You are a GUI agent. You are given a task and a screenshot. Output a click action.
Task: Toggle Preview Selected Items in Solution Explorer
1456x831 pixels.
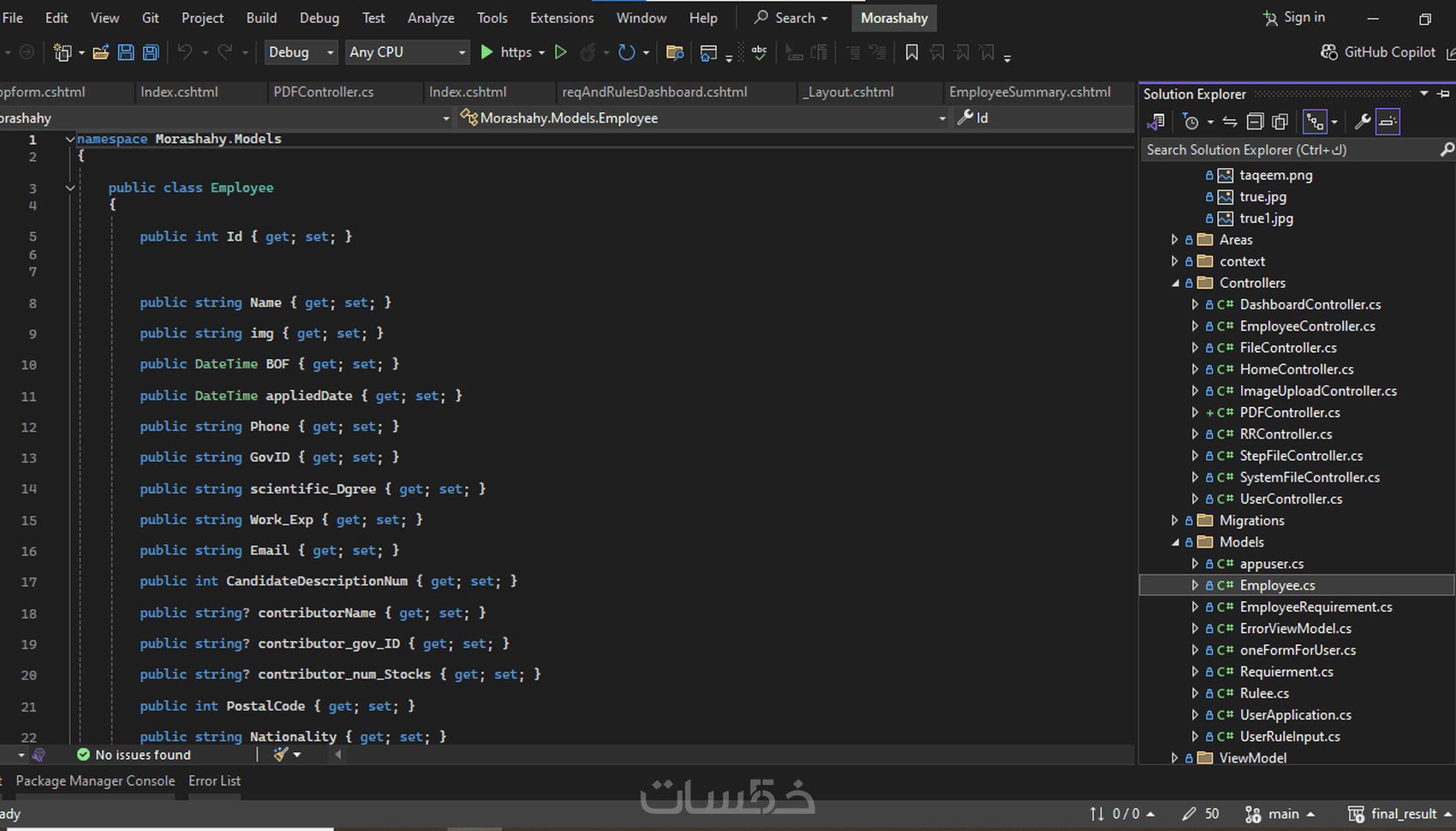coord(1387,123)
